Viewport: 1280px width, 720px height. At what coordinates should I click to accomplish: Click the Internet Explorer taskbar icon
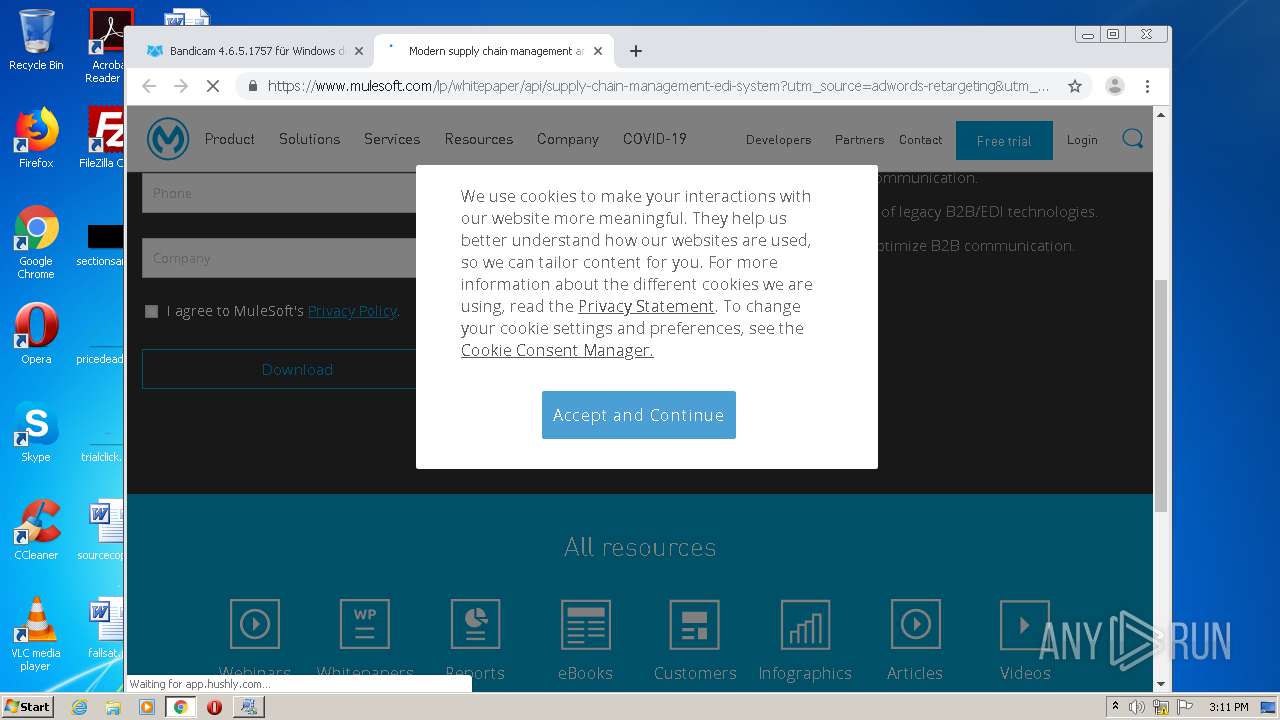click(x=79, y=707)
